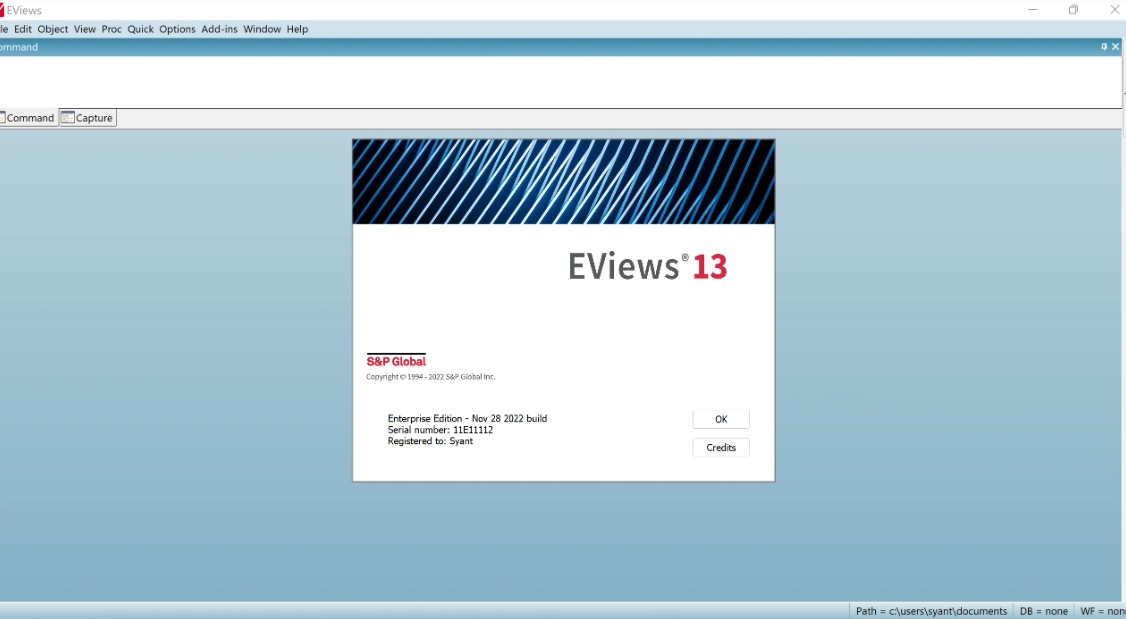Click the pin icon on the Command pane
Screen dimensions: 1126x619
1104,47
